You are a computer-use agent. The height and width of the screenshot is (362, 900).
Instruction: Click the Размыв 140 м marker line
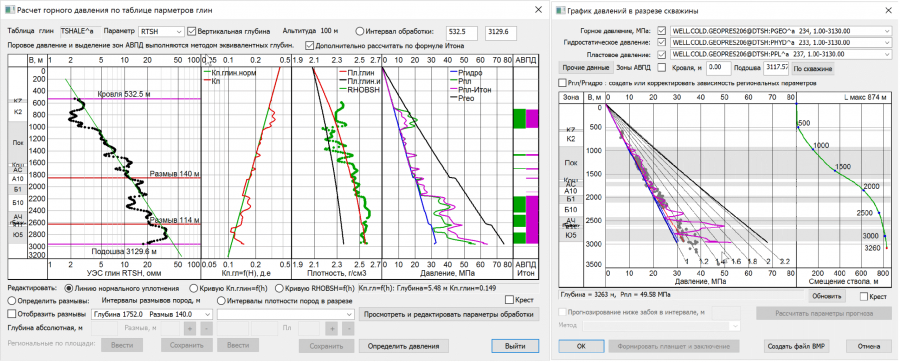coord(123,178)
